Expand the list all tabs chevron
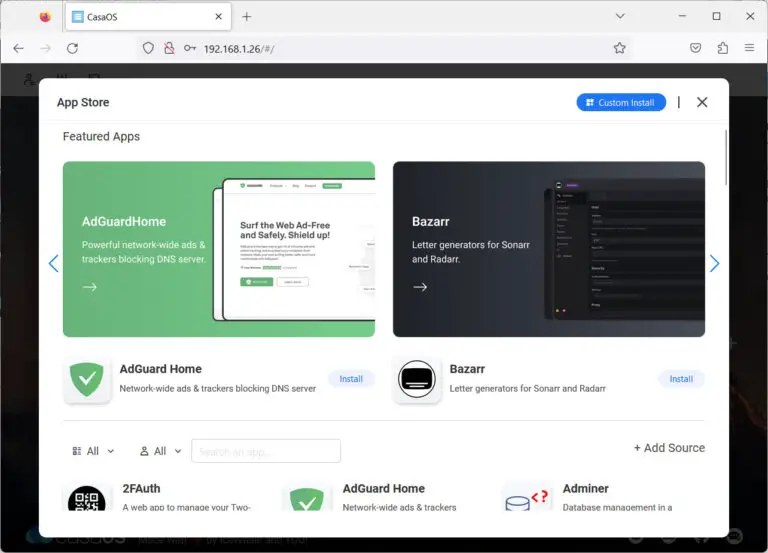 621,16
